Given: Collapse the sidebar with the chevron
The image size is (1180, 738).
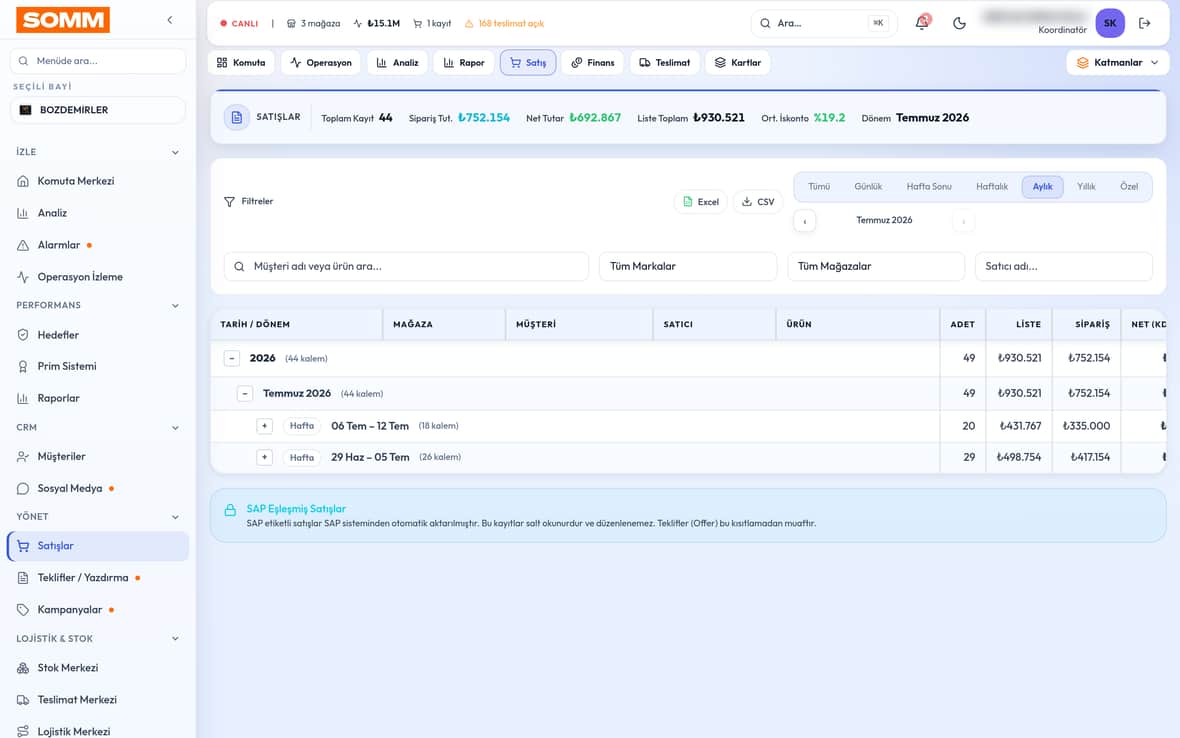Looking at the screenshot, I should [x=170, y=20].
